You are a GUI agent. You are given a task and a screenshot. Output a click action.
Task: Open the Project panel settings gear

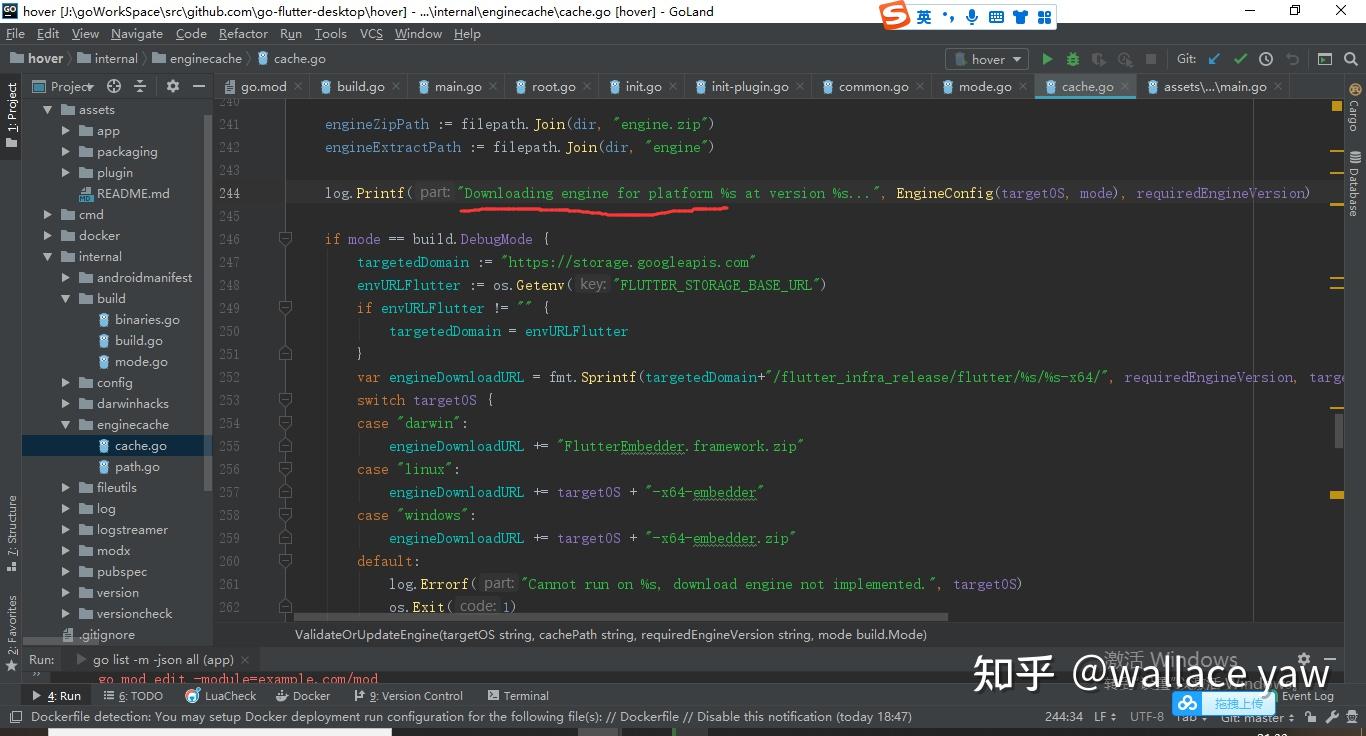[170, 86]
